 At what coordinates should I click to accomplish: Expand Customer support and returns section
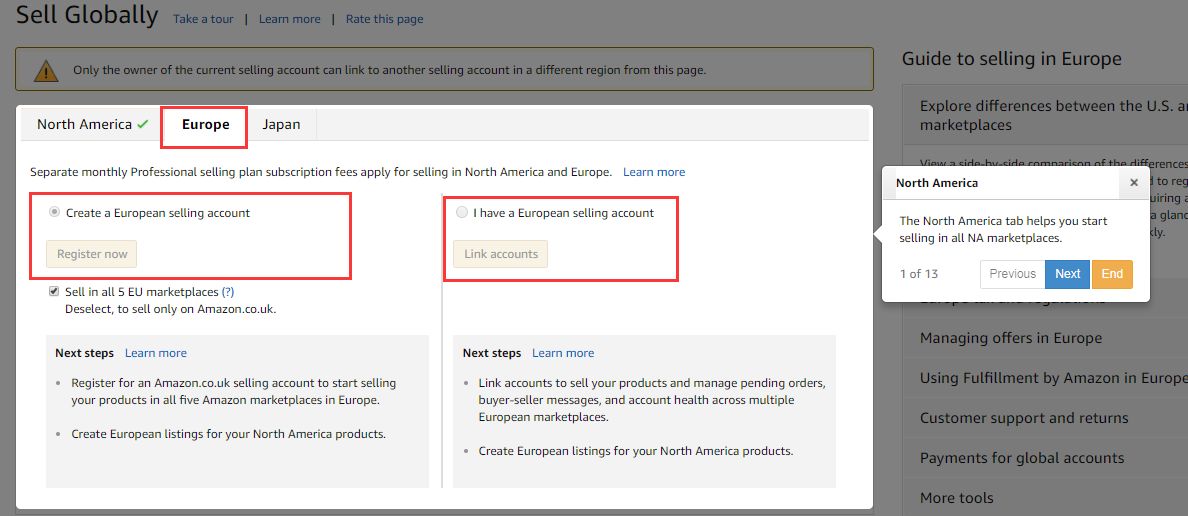(1045, 418)
